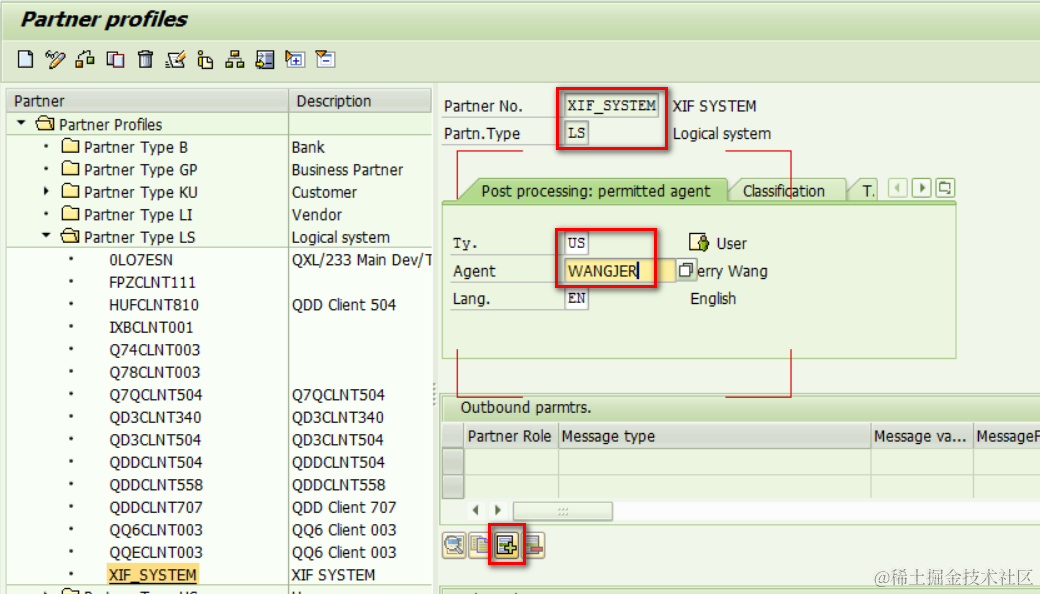Select partner QQ6CLNT003
1040x594 pixels.
pyautogui.click(x=156, y=530)
